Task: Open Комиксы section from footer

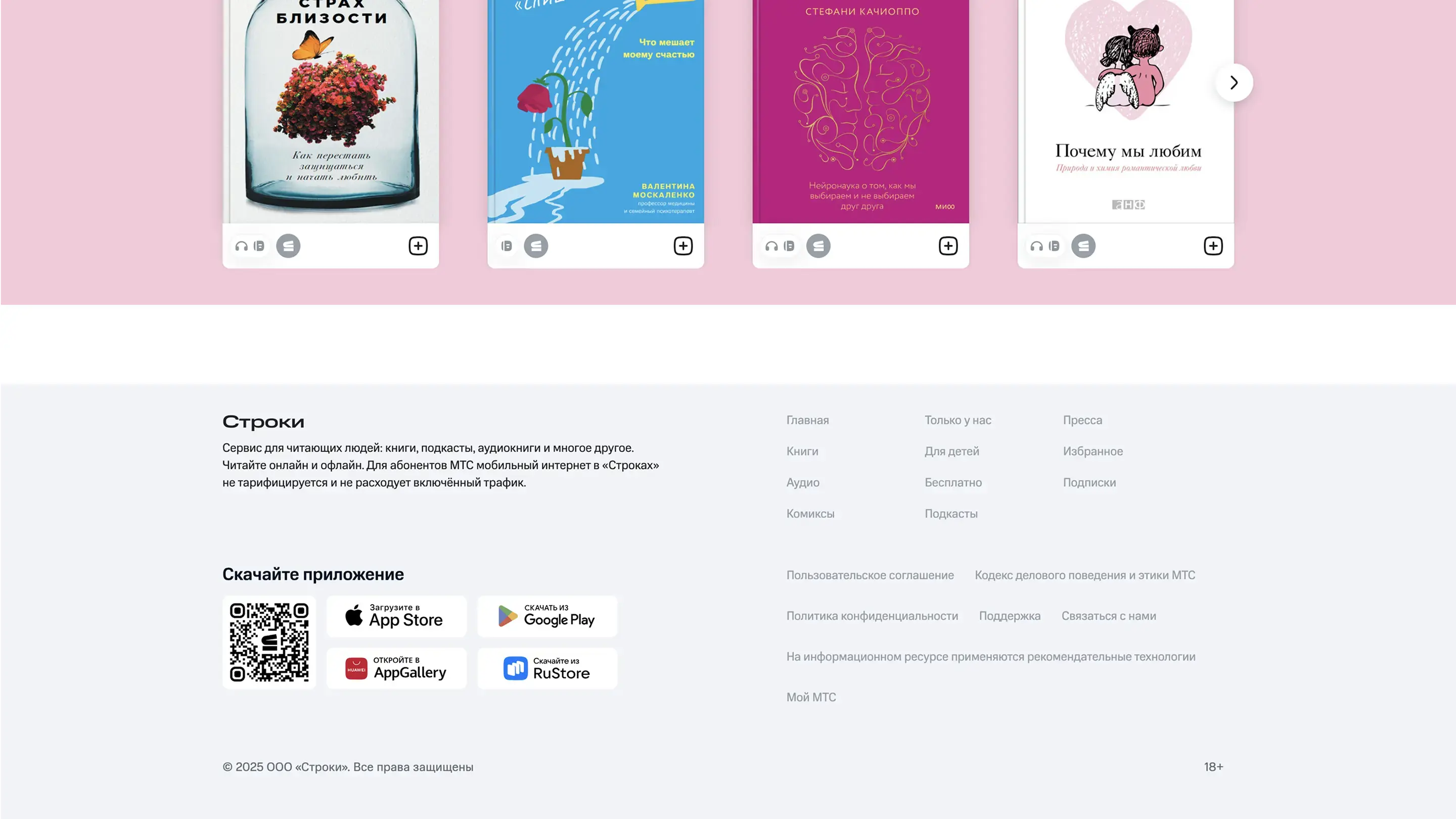Action: [x=810, y=514]
